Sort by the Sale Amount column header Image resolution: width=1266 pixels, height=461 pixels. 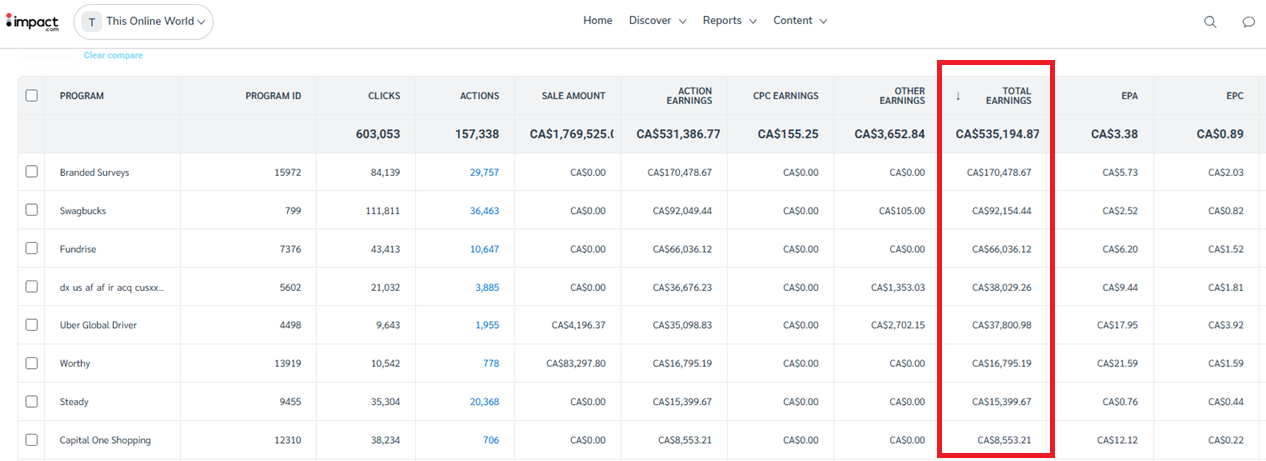tap(574, 96)
